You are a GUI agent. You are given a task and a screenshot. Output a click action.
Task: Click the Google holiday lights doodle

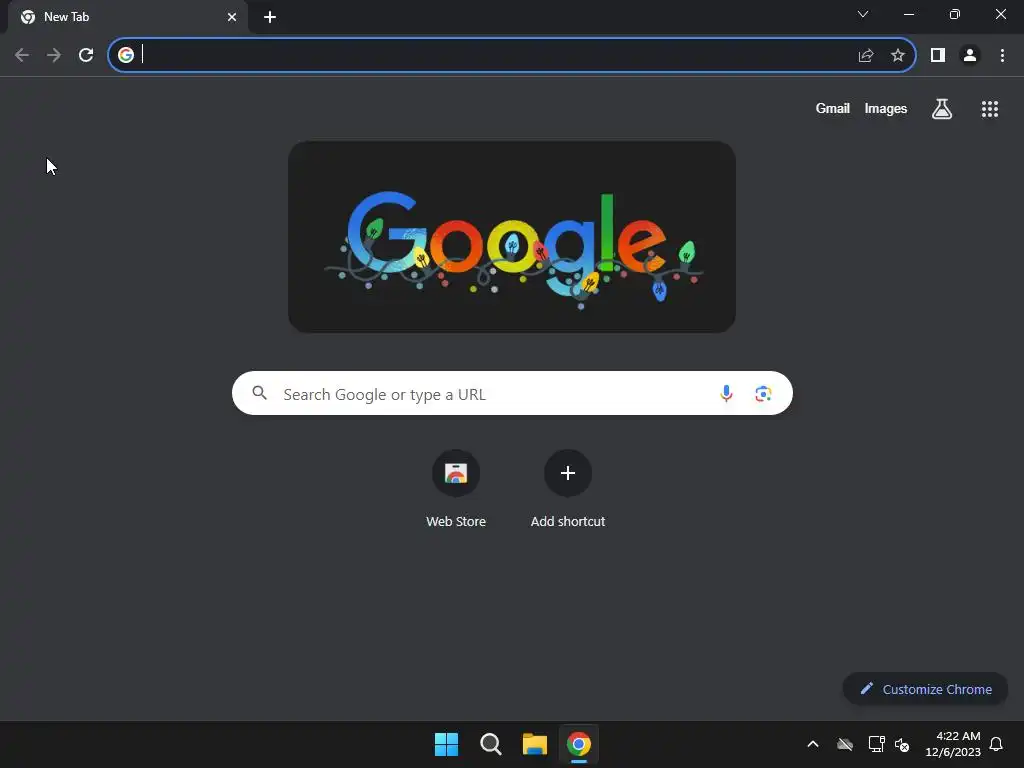(x=512, y=237)
